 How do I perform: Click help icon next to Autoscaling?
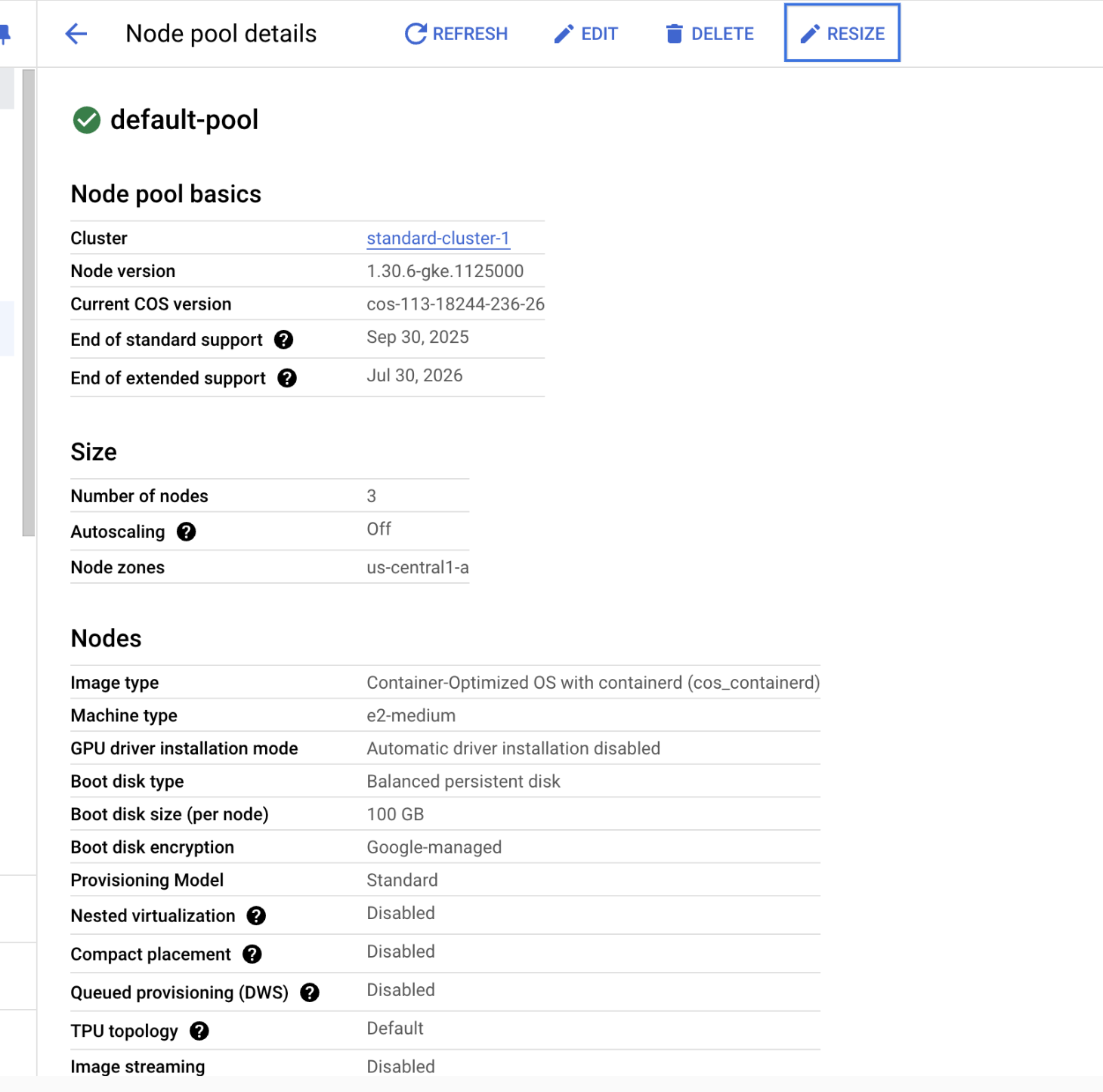[x=186, y=532]
